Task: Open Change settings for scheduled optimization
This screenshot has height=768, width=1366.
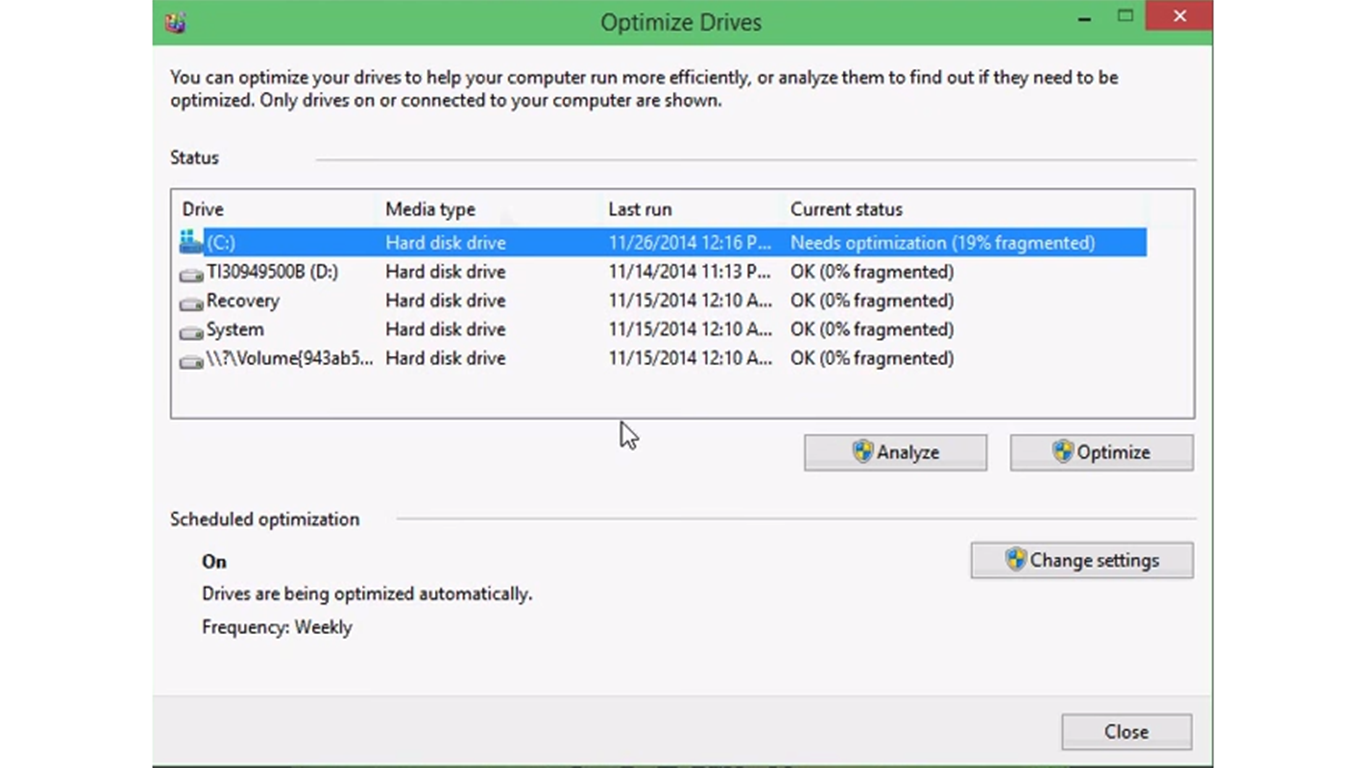Action: point(1082,560)
